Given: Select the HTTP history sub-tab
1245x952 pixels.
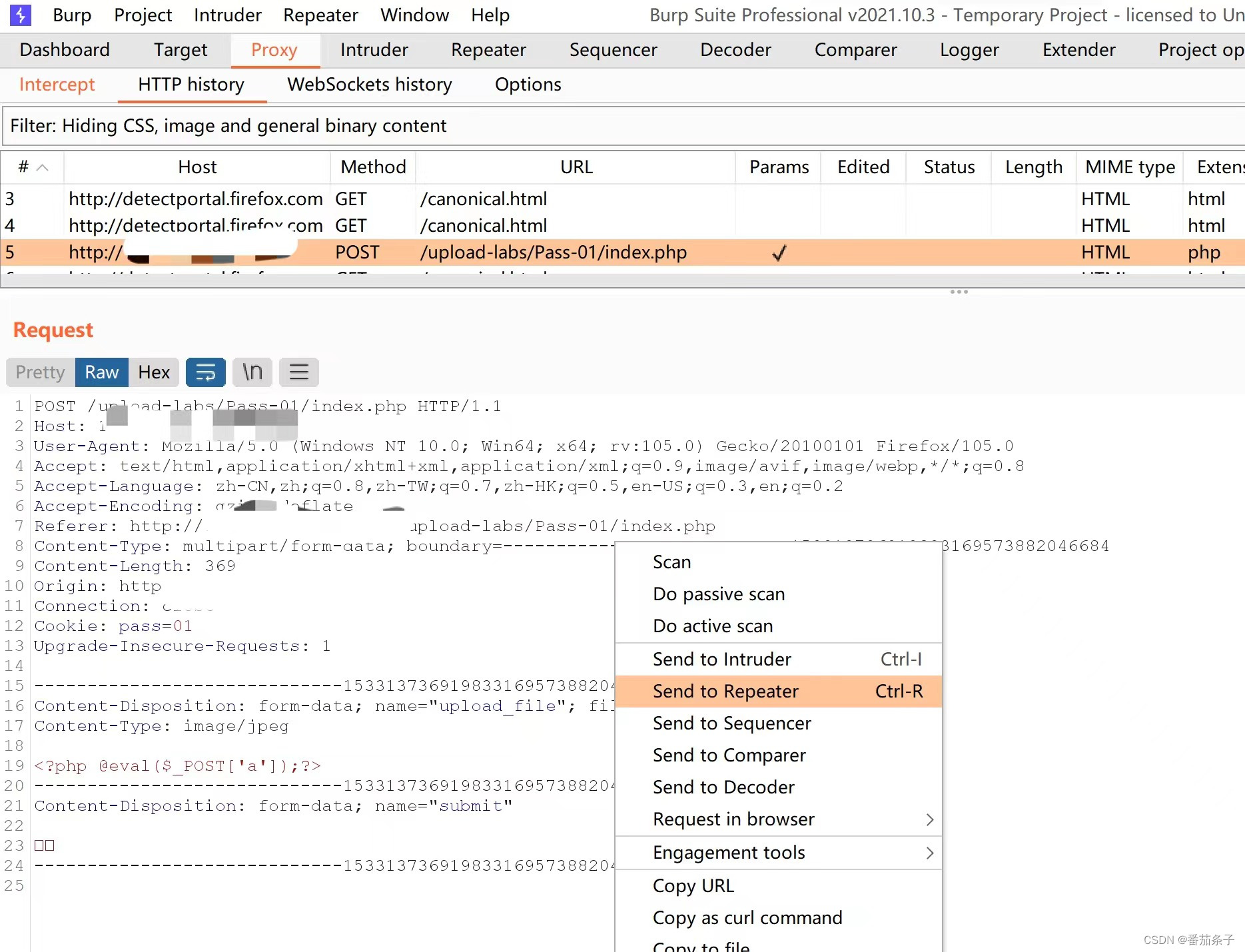Looking at the screenshot, I should pos(191,85).
